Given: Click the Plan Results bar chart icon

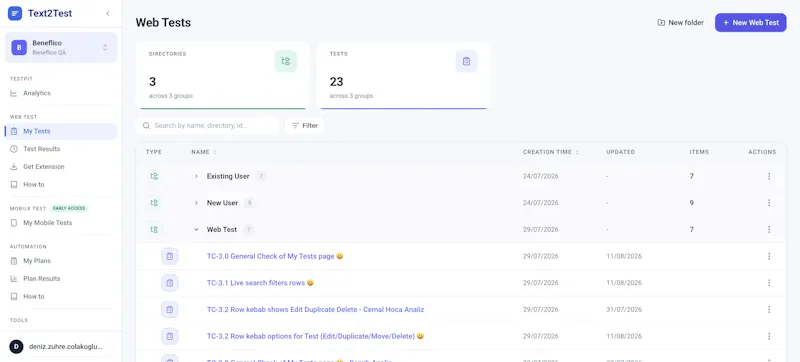Looking at the screenshot, I should point(14,278).
